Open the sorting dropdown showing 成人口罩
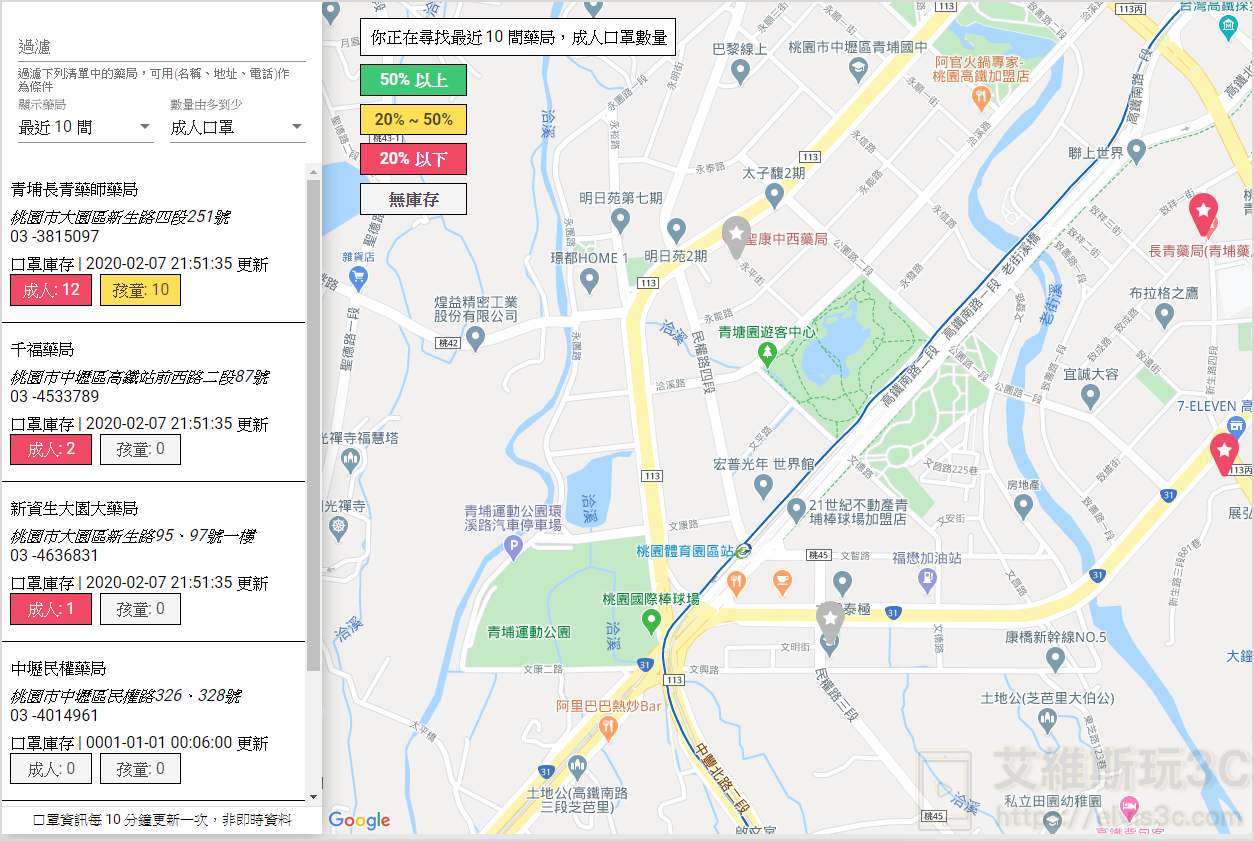 click(237, 126)
